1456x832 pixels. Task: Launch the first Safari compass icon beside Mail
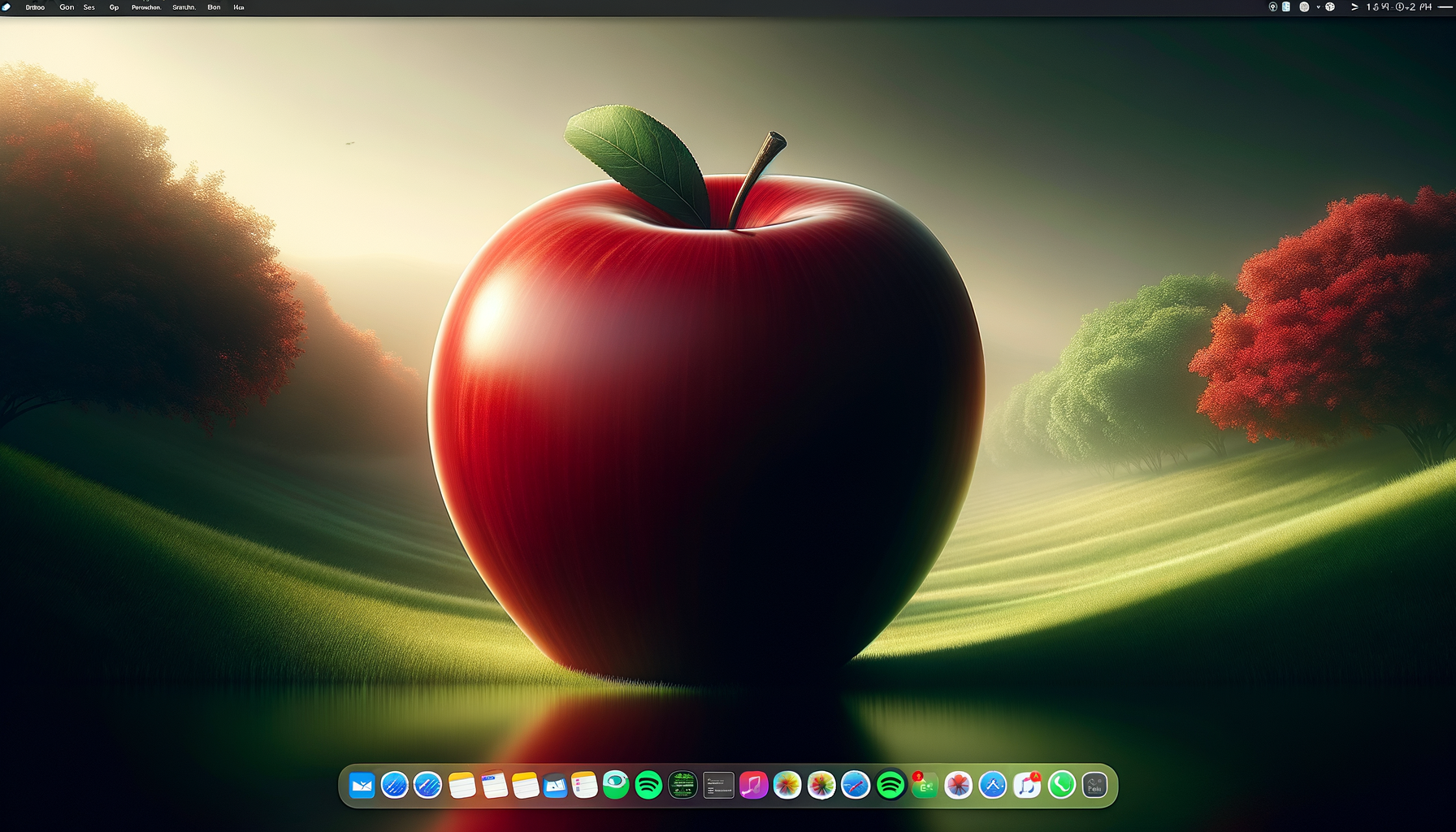point(395,786)
